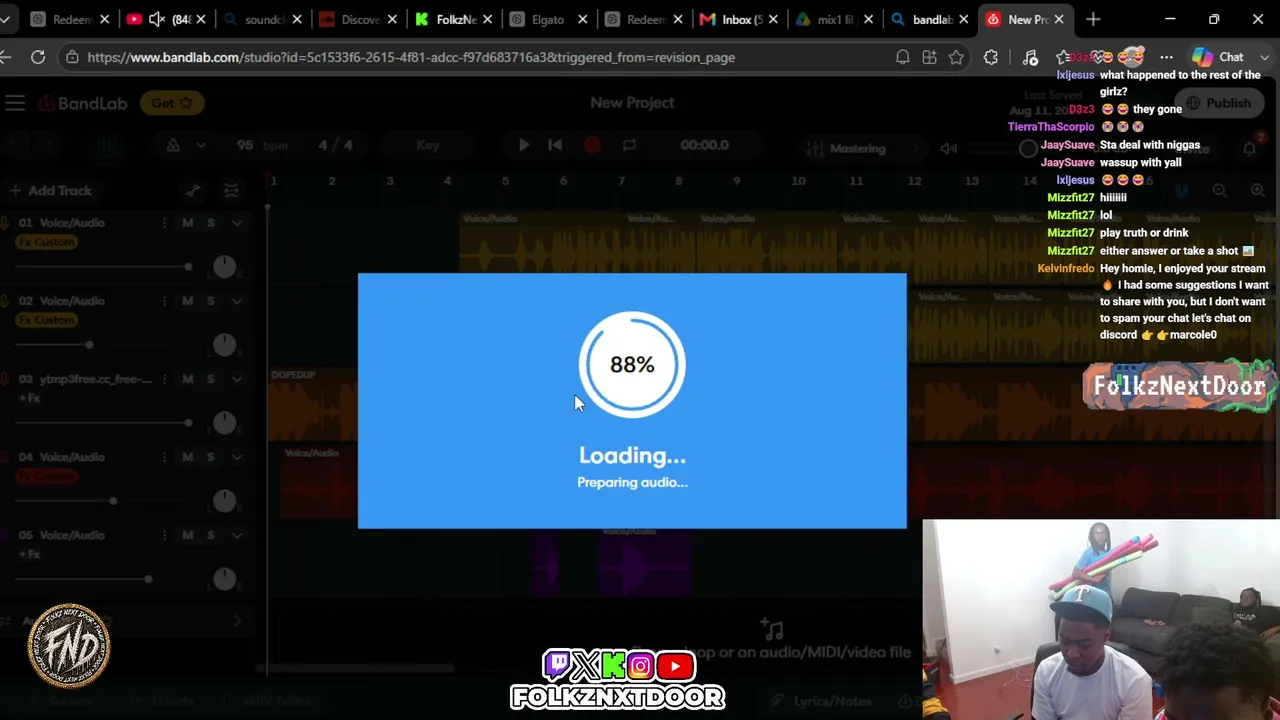Image resolution: width=1280 pixels, height=720 pixels.
Task: Open the Key selector
Action: click(x=428, y=145)
